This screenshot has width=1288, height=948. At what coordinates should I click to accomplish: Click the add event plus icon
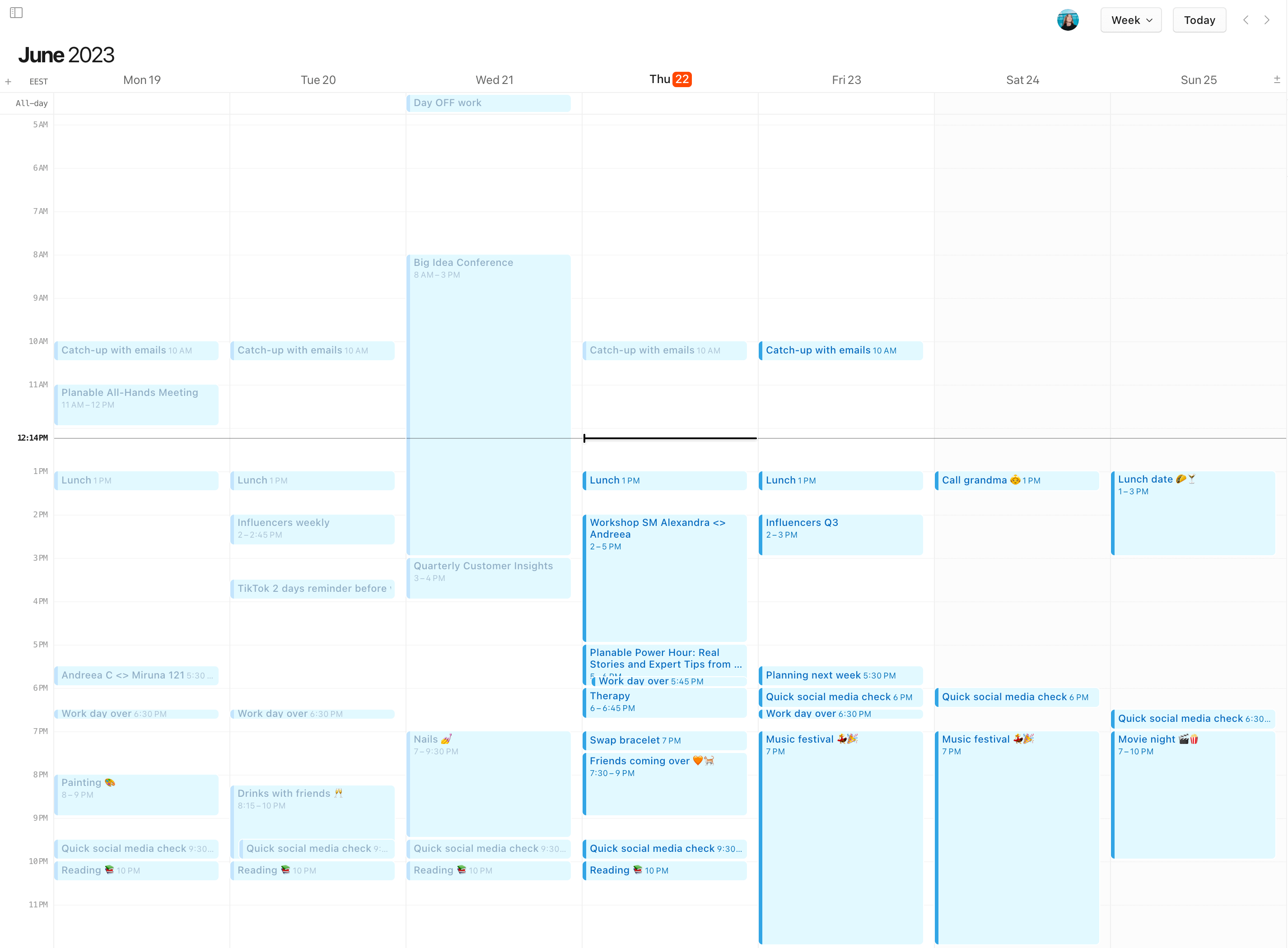tap(8, 80)
